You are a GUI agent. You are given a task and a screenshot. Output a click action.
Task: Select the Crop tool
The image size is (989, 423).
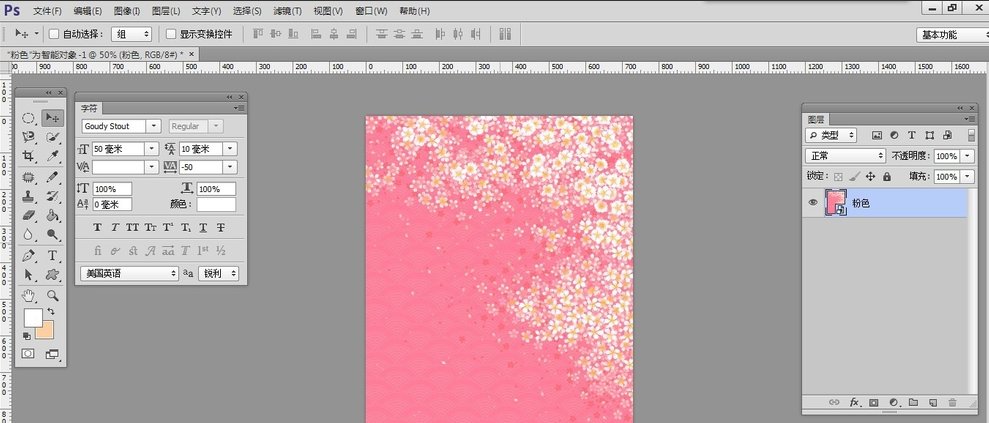point(28,156)
